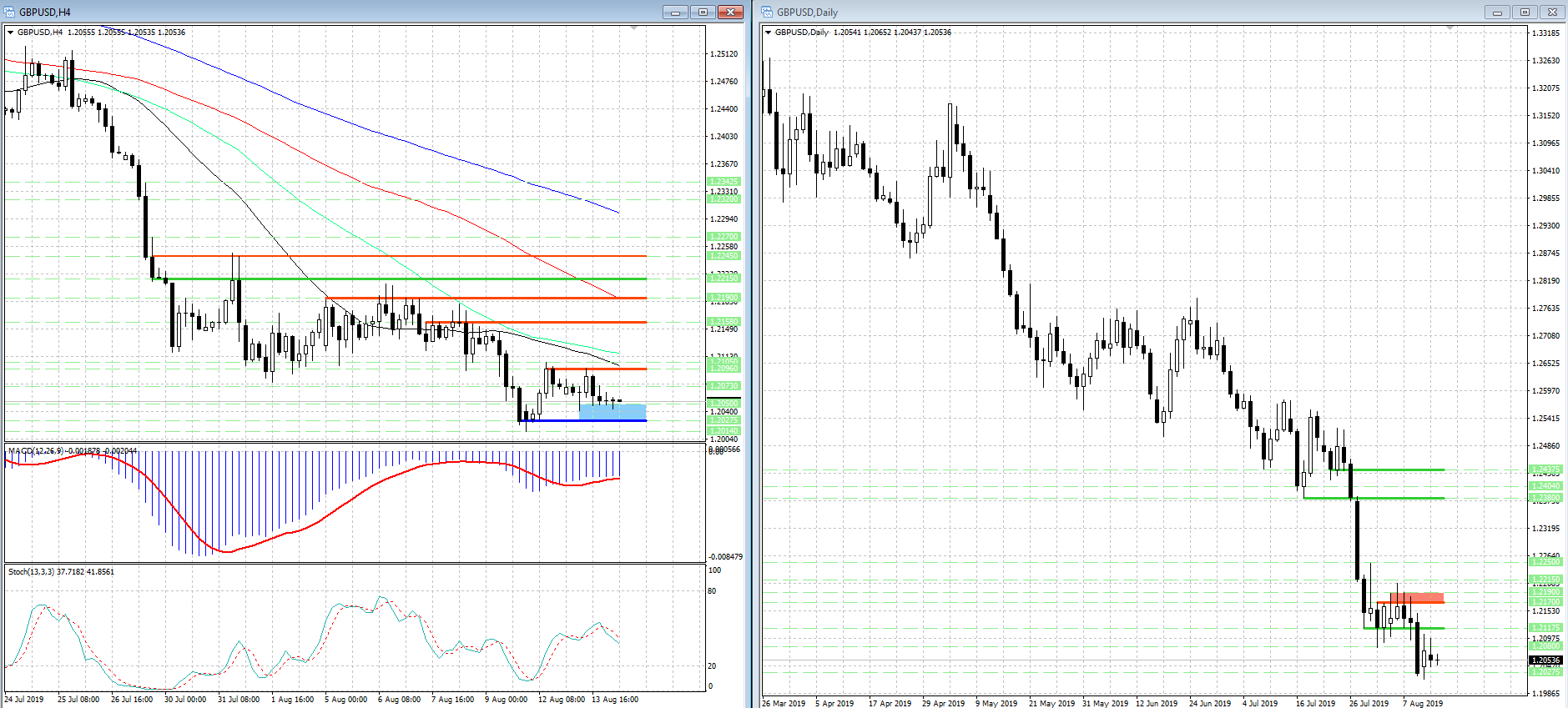The image size is (1568, 708).
Task: Click the chart shift triangle on Daily chart
Action: (x=1450, y=29)
